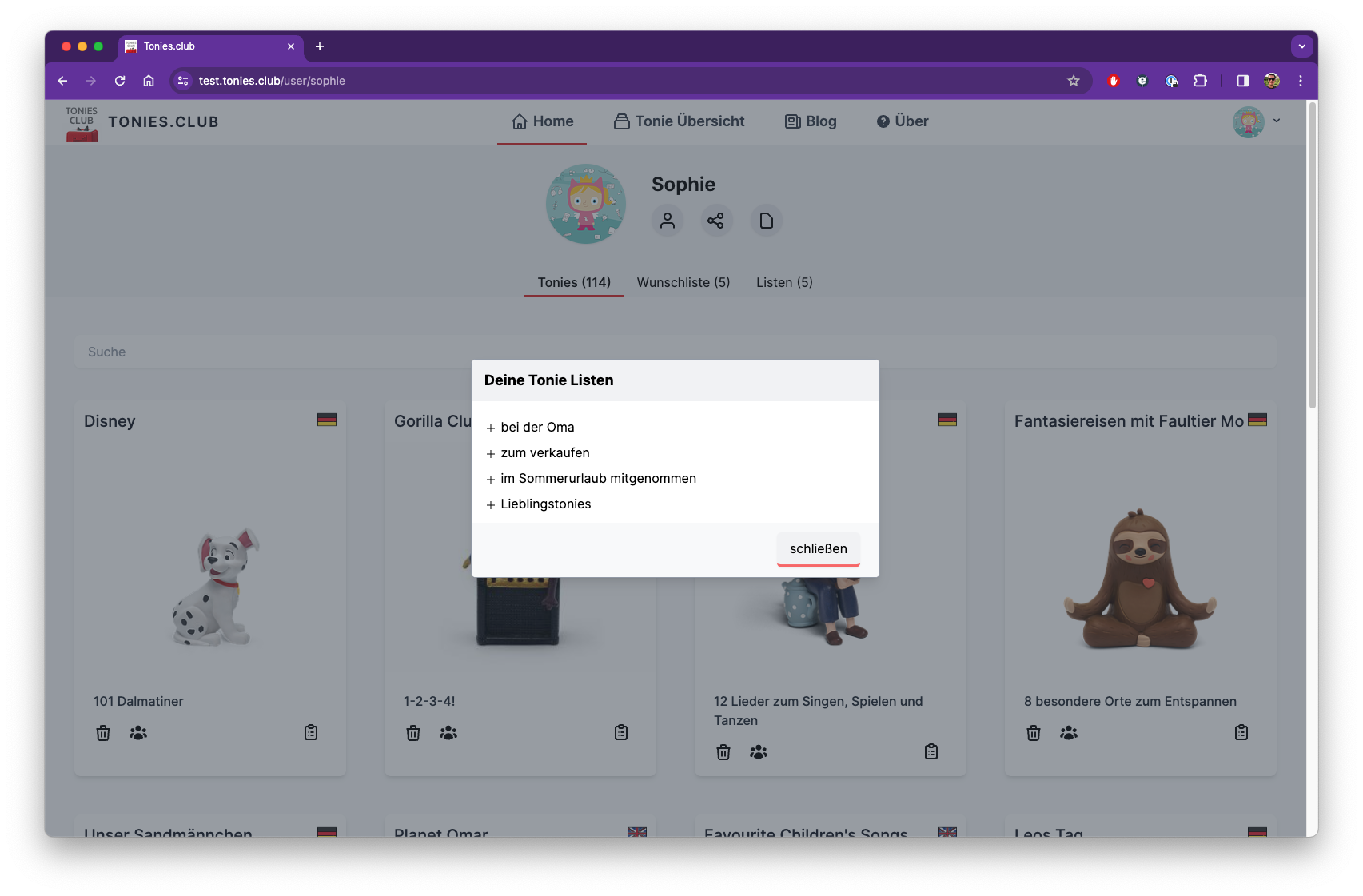Click the page vertical scrollbar
The width and height of the screenshot is (1363, 896).
(1312, 256)
